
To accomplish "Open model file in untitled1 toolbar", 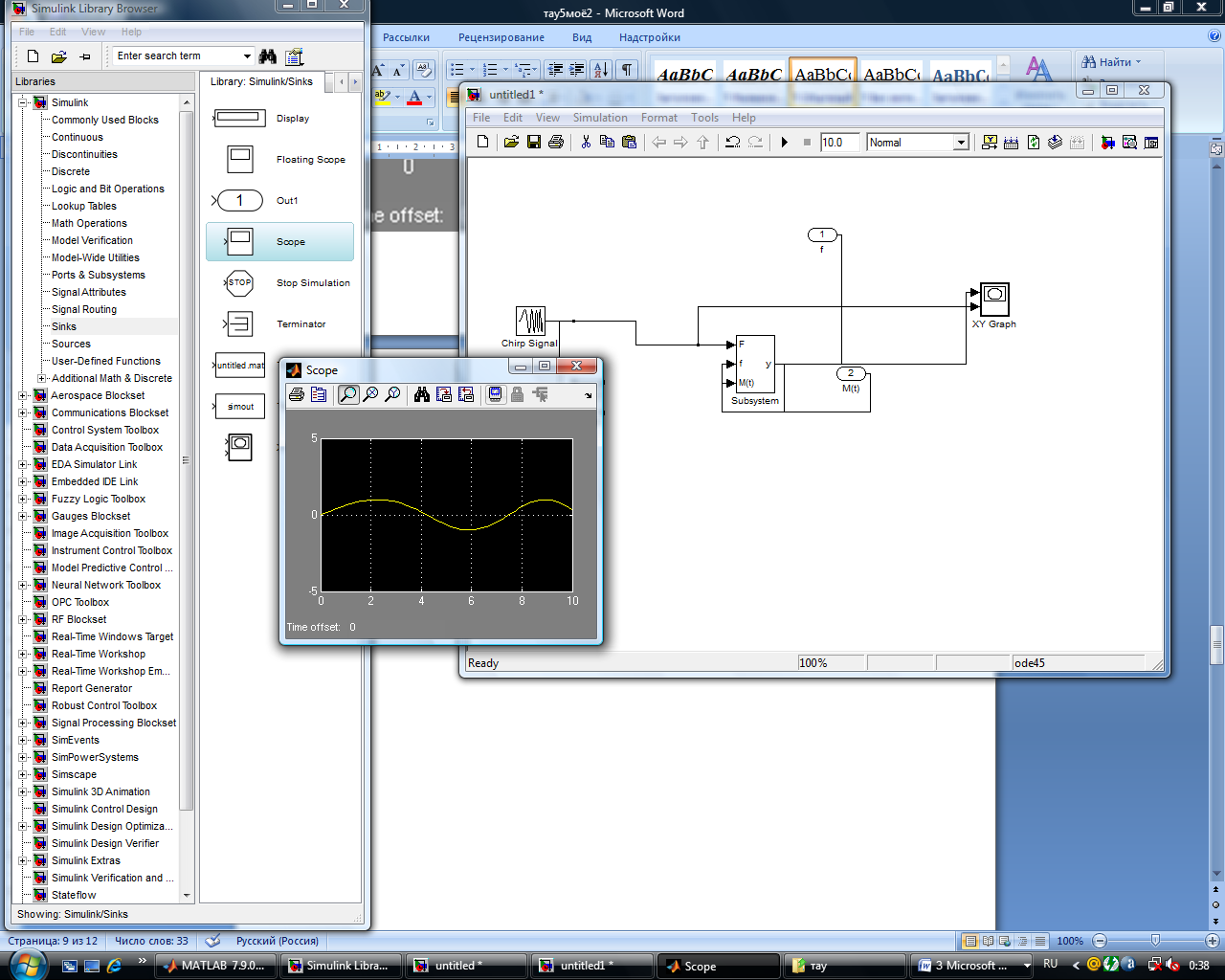I will click(x=511, y=142).
